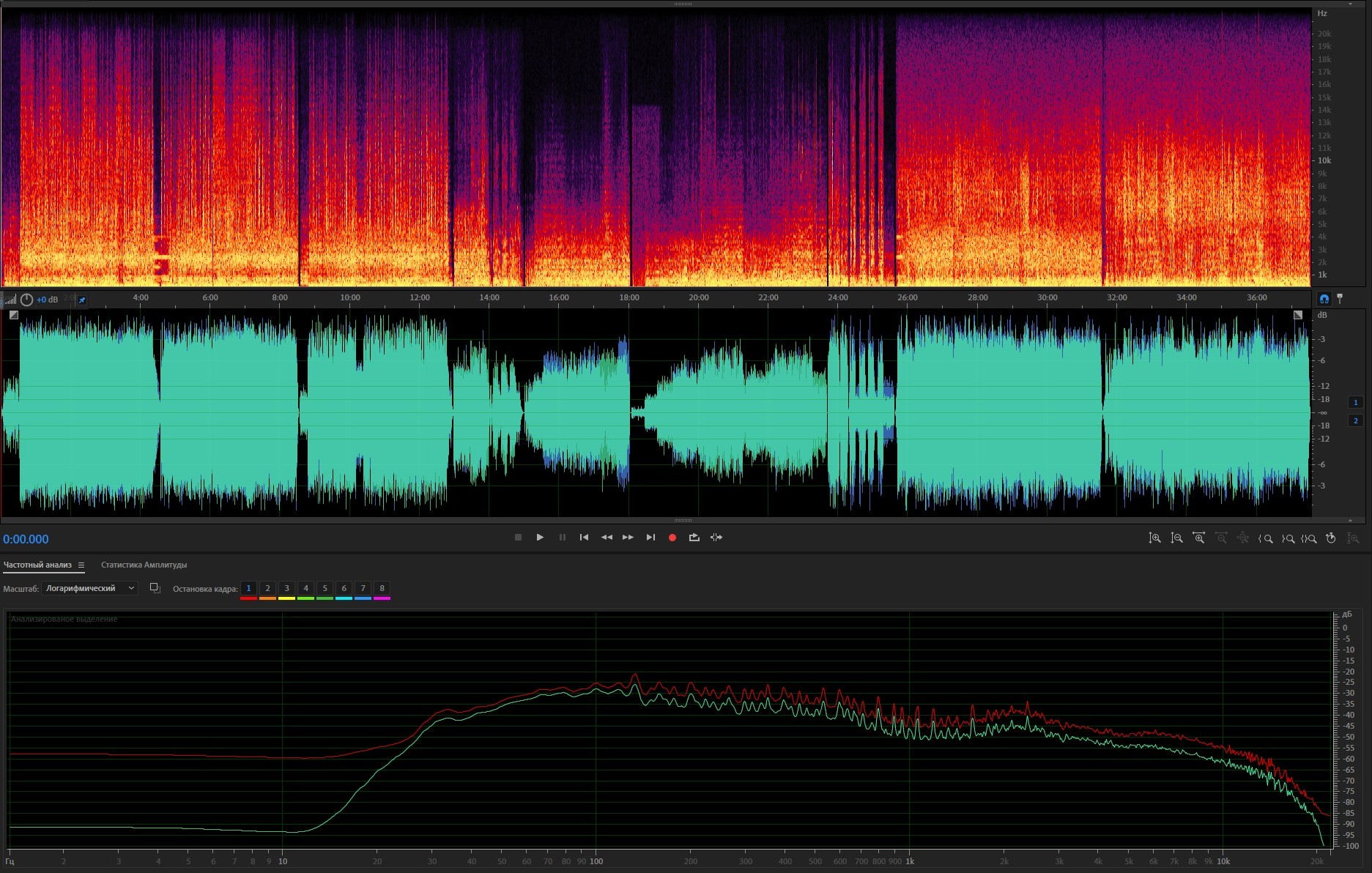Zoom to selection icon
1372x873 pixels.
[x=1309, y=538]
